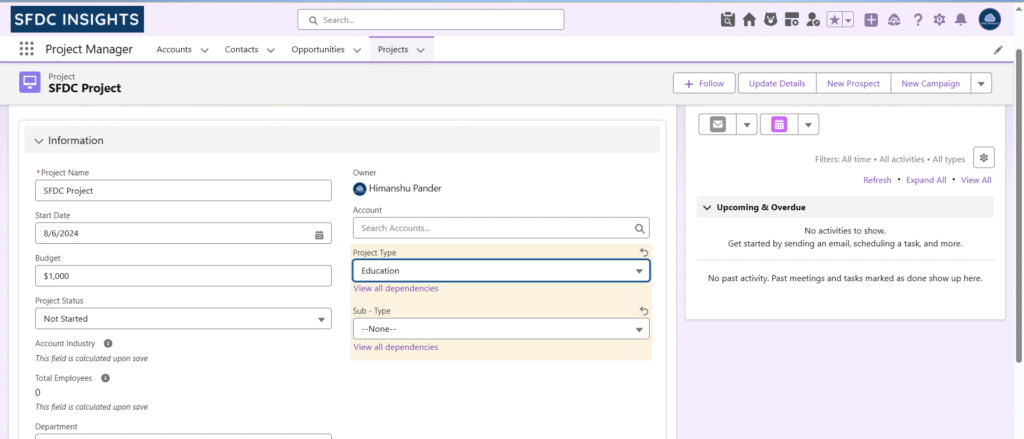Open the Accounts tab
Image resolution: width=1024 pixels, height=439 pixels.
(x=174, y=49)
